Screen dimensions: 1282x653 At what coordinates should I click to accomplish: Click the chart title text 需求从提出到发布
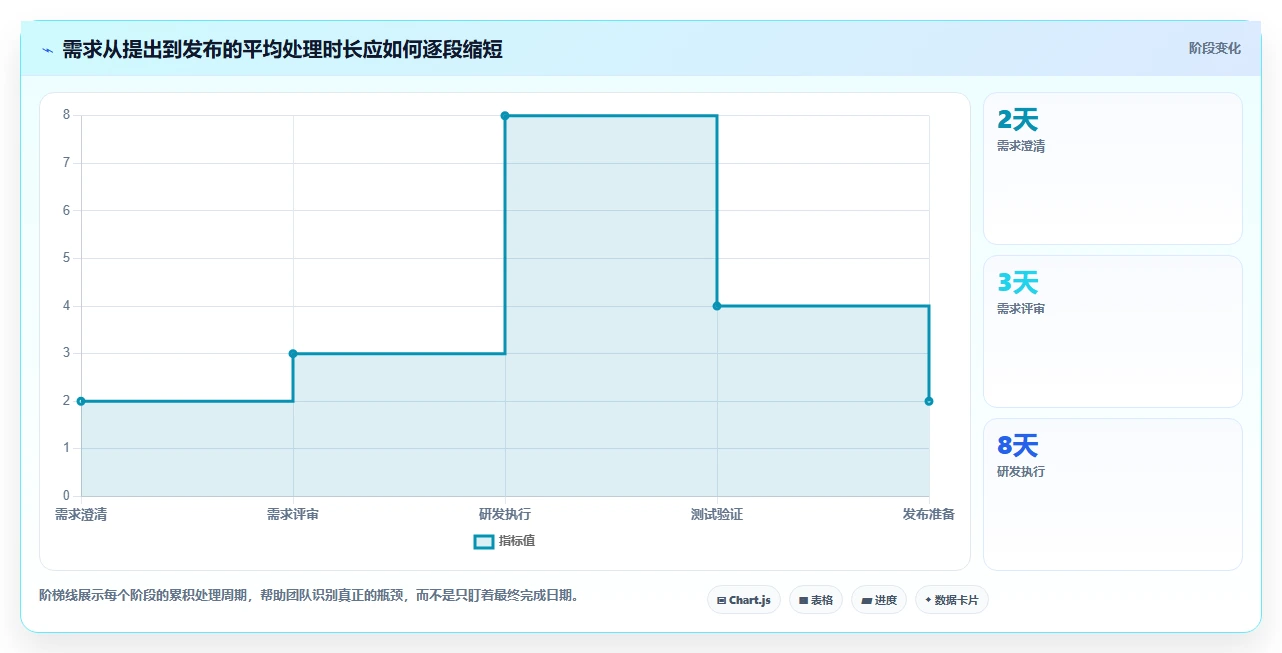(282, 50)
